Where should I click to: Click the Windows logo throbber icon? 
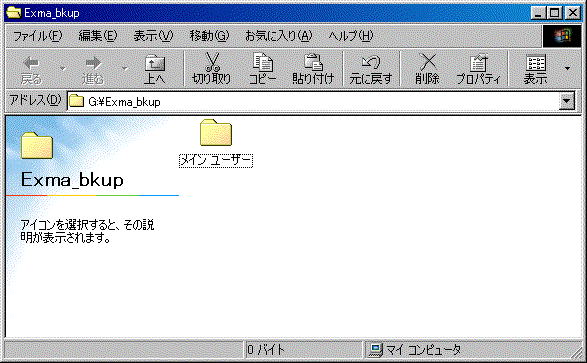pos(562,36)
